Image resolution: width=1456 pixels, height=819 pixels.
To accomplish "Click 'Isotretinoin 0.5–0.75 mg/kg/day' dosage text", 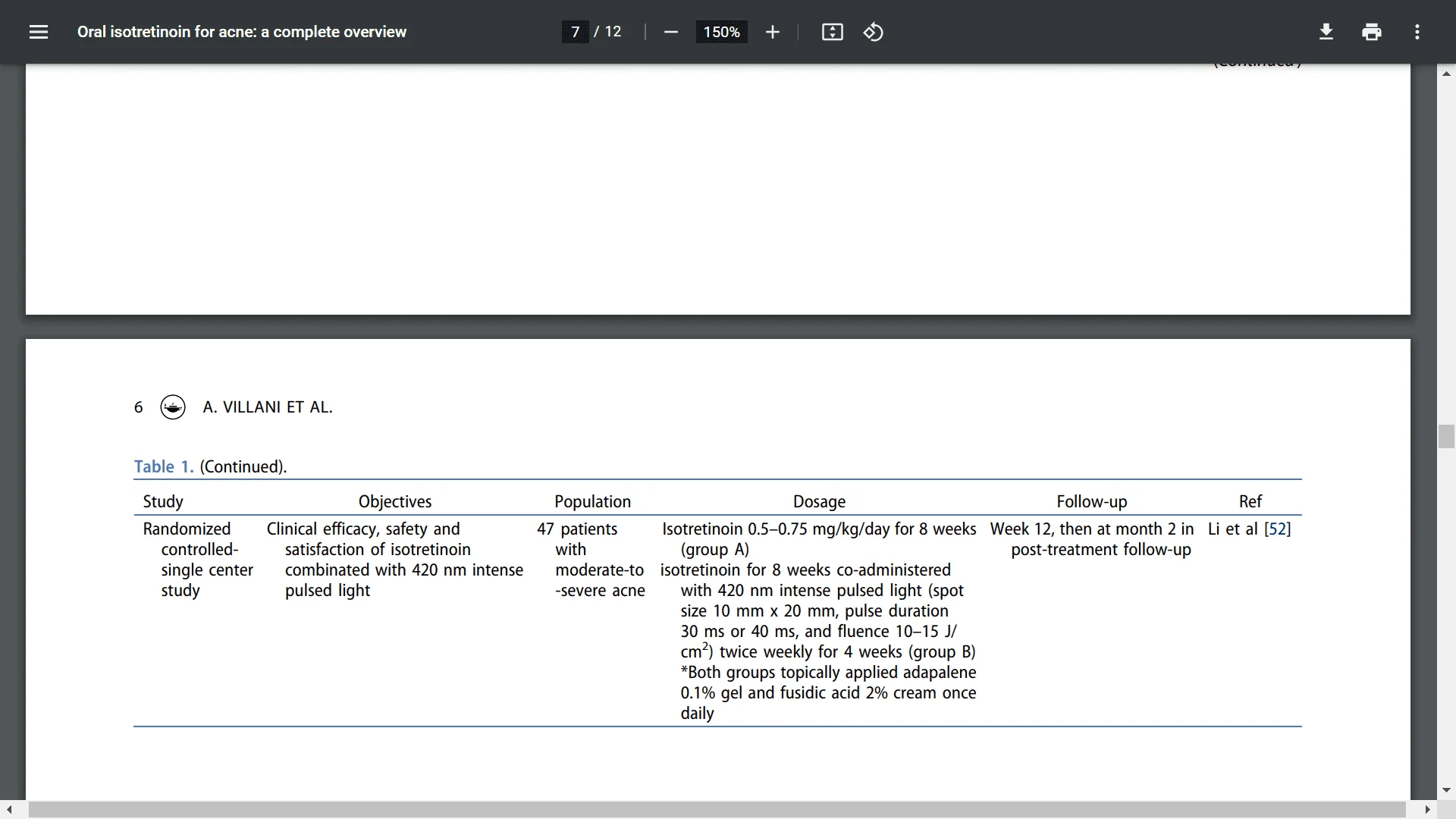I will pos(776,529).
